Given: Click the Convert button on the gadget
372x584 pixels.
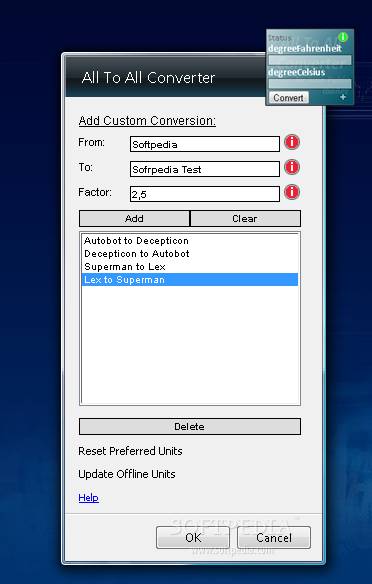Looking at the screenshot, I should [x=289, y=98].
